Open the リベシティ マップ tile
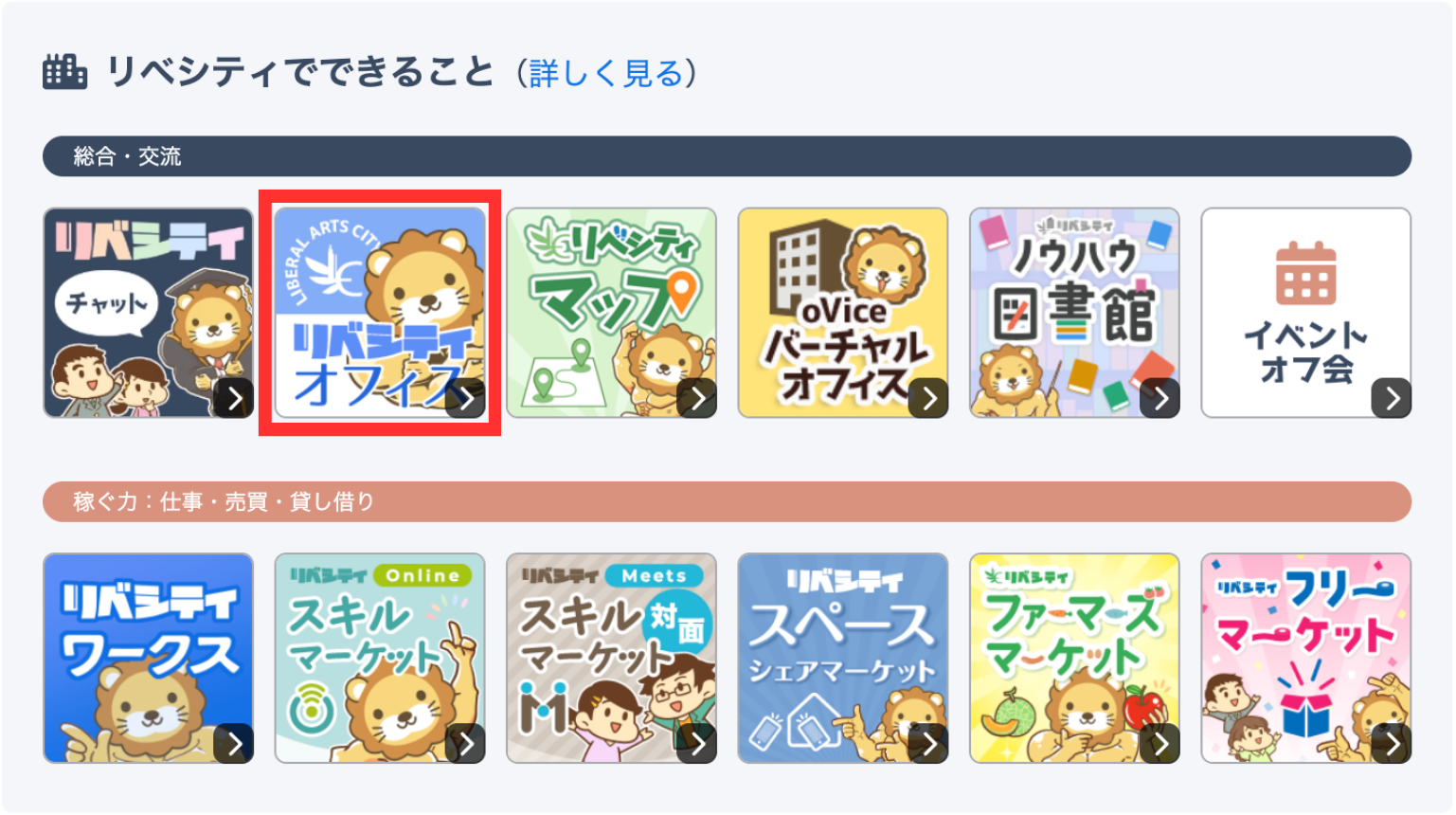 coord(611,313)
